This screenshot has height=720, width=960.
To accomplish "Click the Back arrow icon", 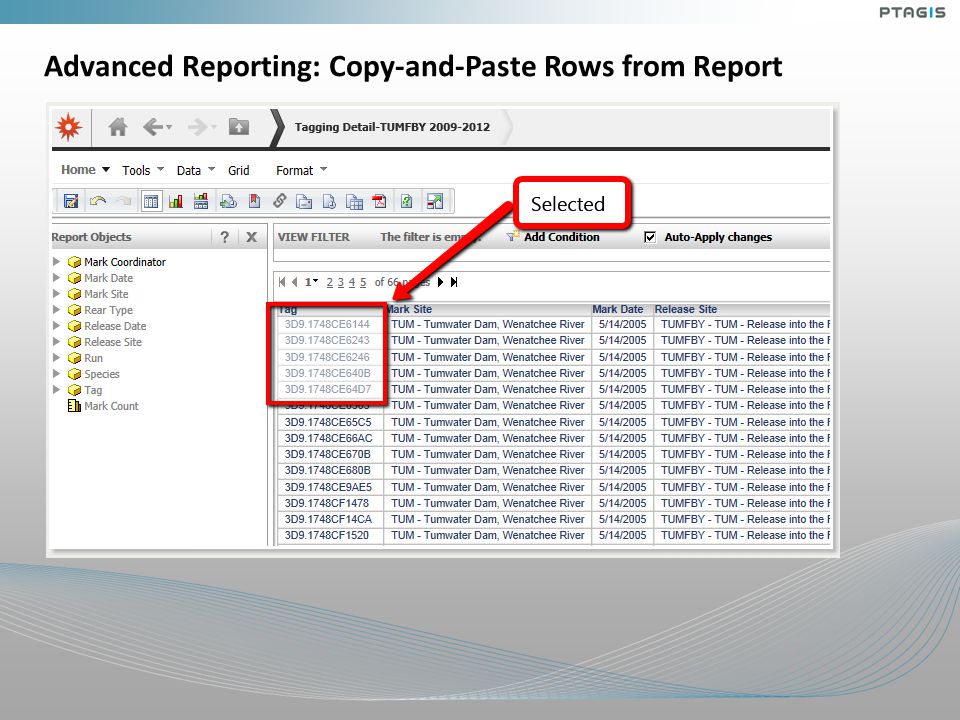I will 152,127.
